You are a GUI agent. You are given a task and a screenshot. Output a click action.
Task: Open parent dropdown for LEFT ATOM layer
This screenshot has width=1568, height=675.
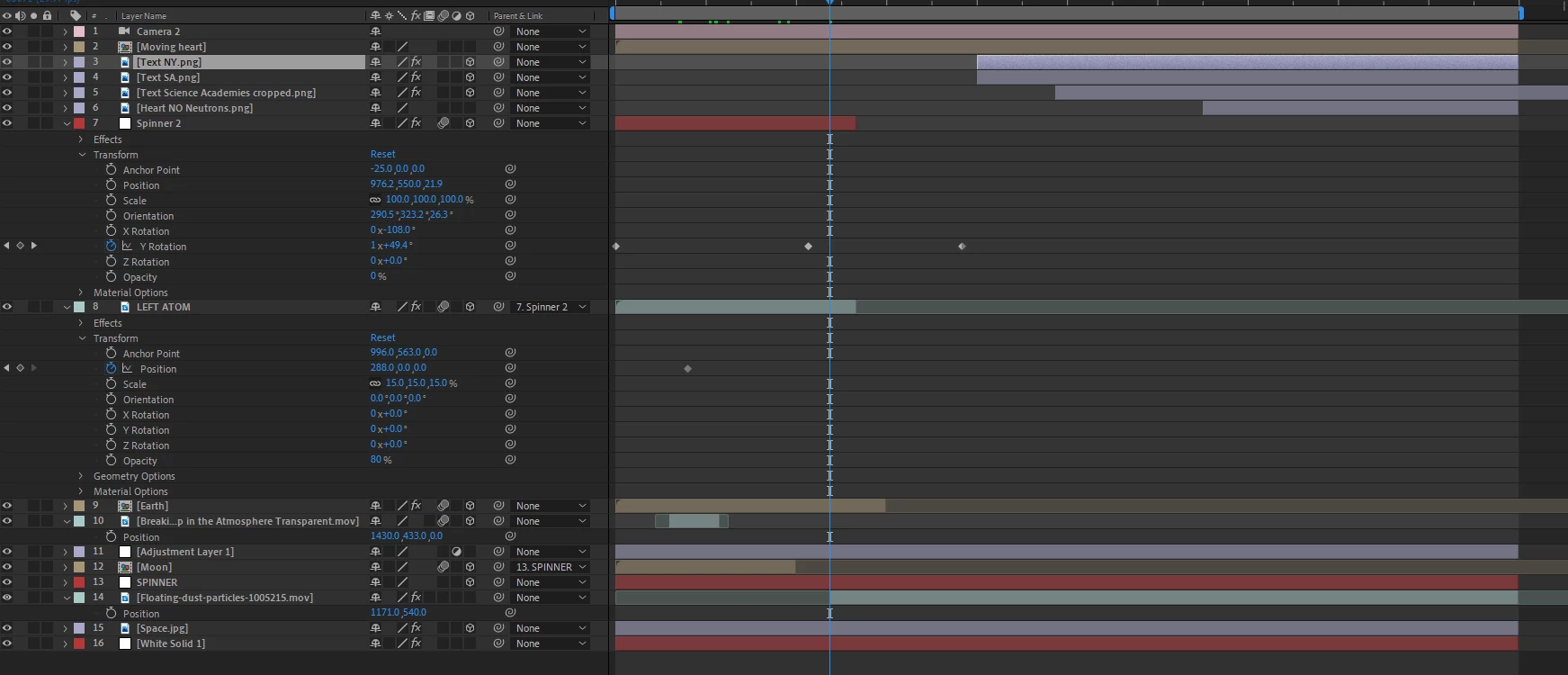551,307
